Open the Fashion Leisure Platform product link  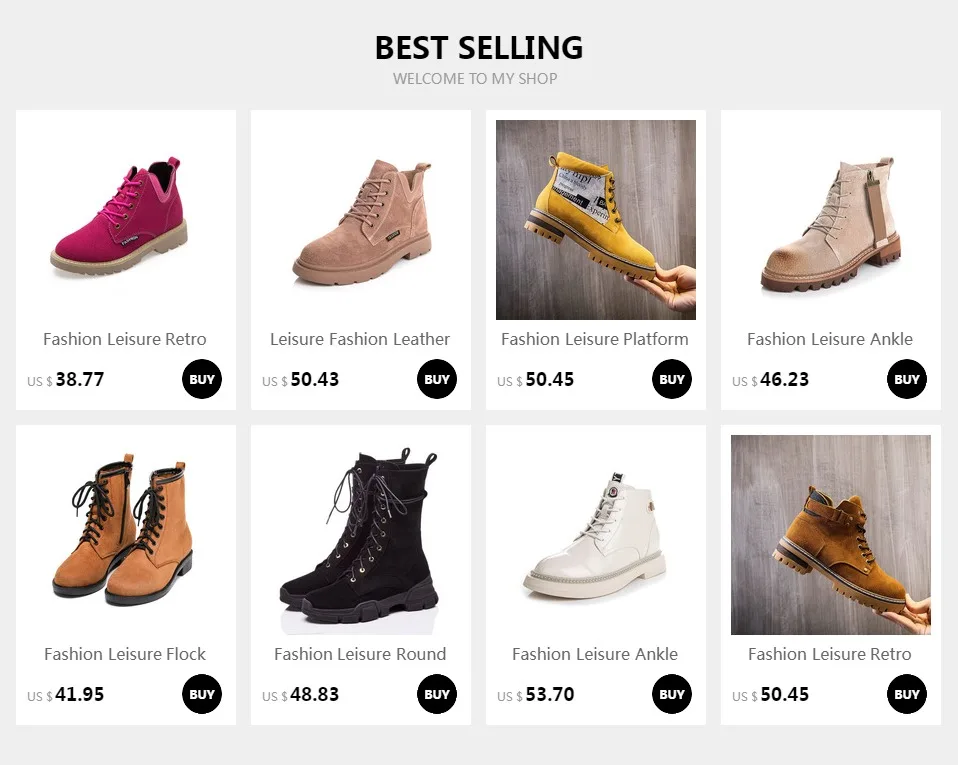595,339
